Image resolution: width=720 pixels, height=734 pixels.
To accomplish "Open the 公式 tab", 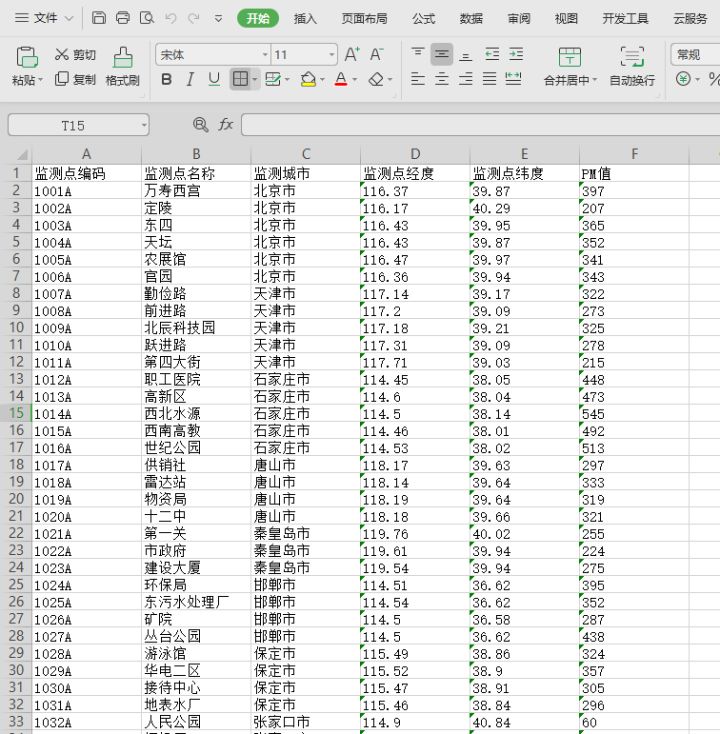I will [x=424, y=19].
